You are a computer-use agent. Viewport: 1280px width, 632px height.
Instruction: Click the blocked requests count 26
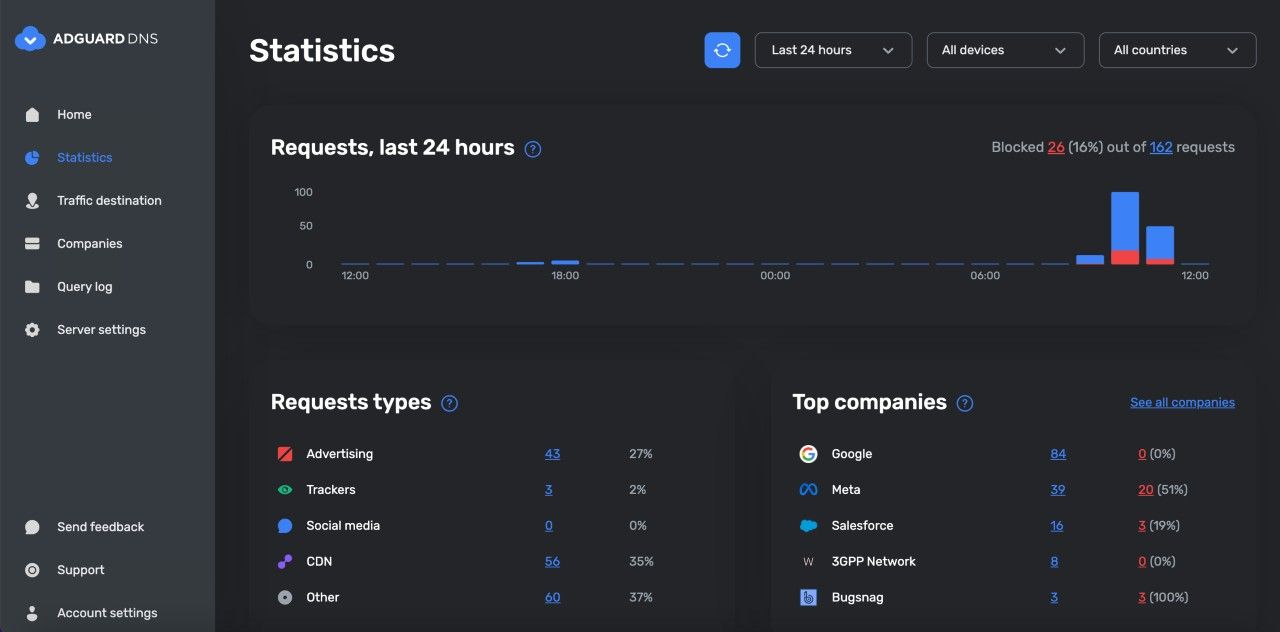[1055, 147]
